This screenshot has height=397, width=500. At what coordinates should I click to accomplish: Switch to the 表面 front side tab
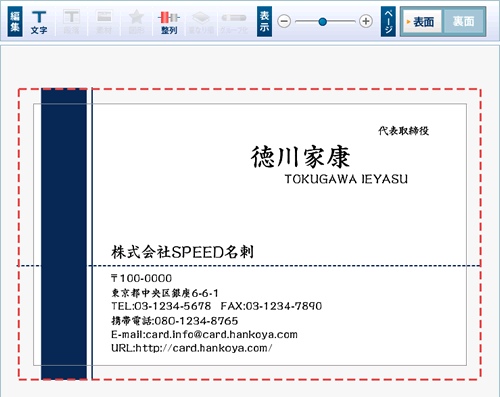[422, 22]
